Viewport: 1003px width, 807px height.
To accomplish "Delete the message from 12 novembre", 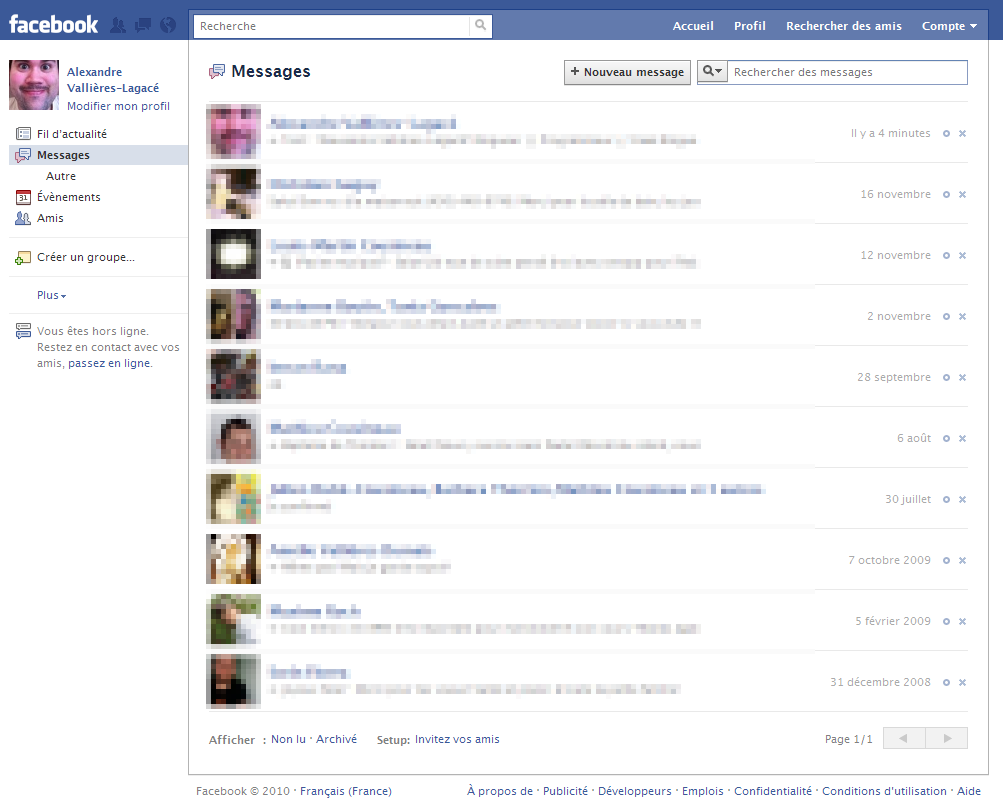I will (x=962, y=255).
